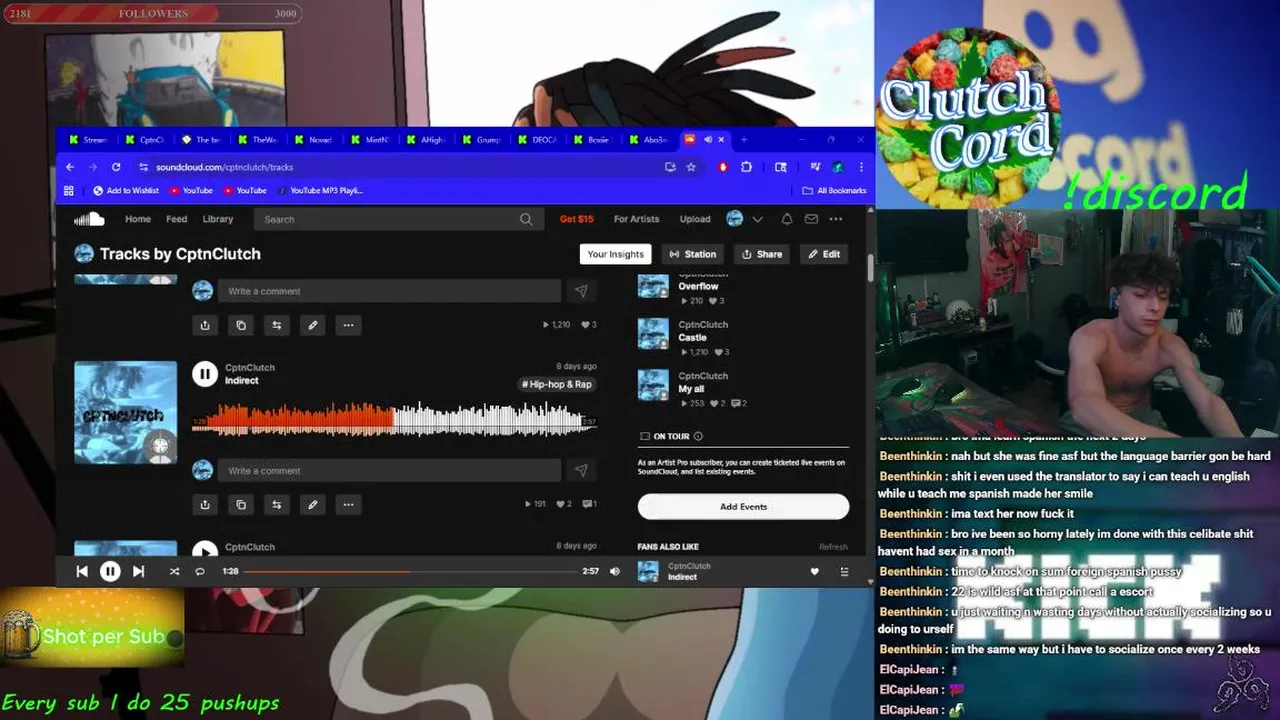Open the Upload page

tap(695, 219)
